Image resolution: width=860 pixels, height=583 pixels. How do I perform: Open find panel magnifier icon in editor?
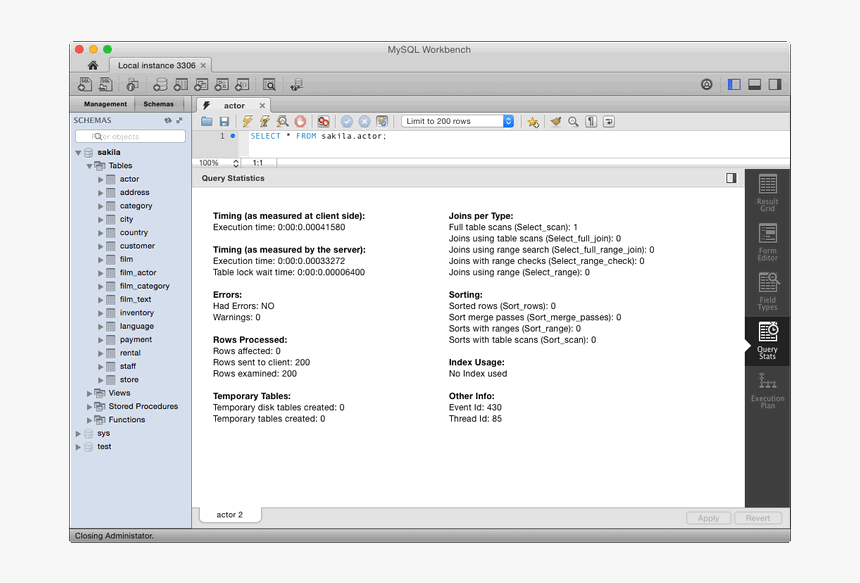coord(573,122)
